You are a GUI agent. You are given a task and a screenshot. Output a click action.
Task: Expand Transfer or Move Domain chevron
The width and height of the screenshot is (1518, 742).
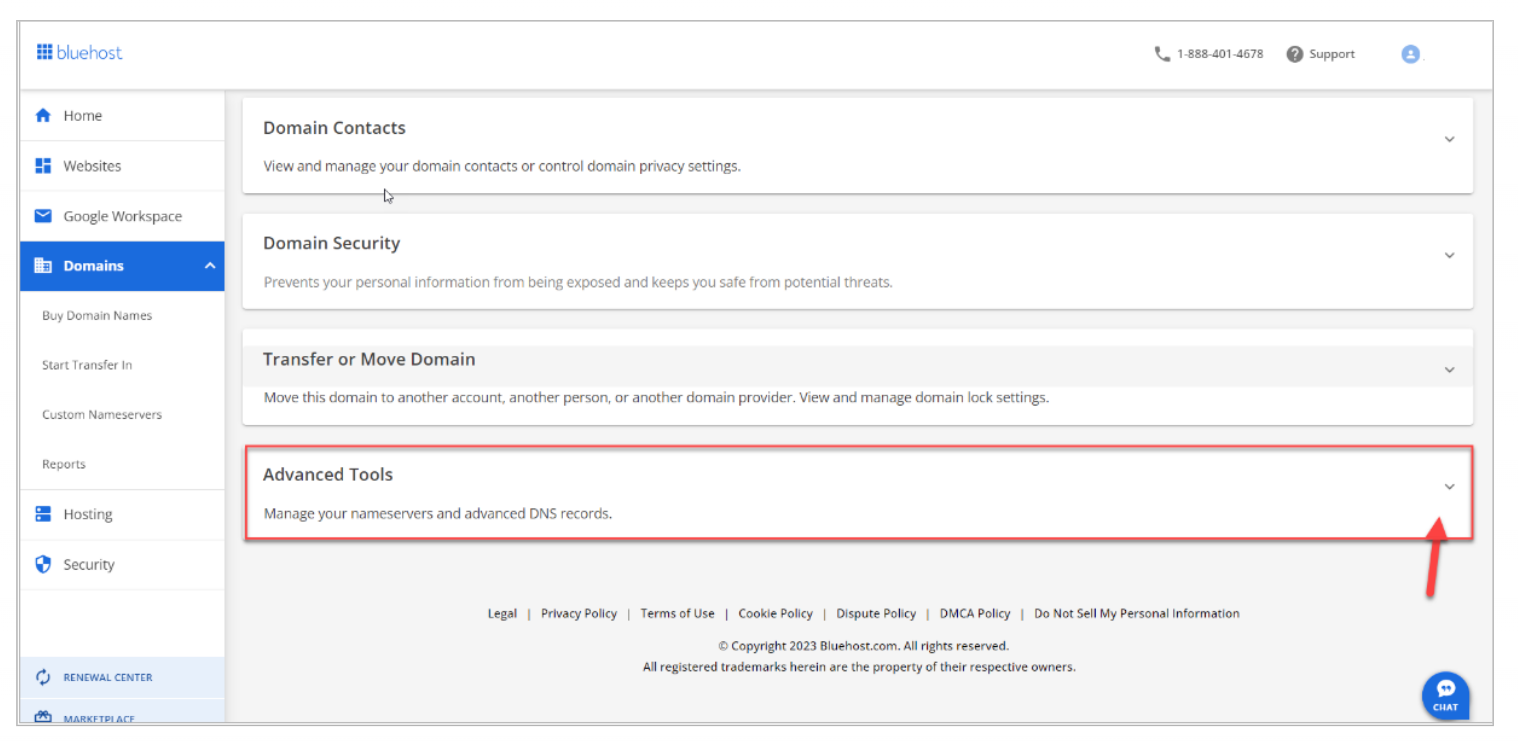(1449, 370)
